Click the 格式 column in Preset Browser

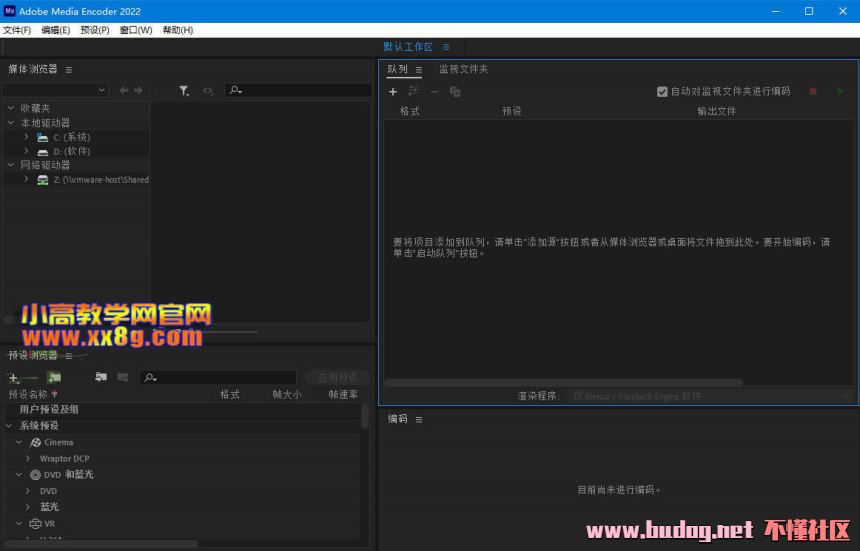pyautogui.click(x=230, y=394)
